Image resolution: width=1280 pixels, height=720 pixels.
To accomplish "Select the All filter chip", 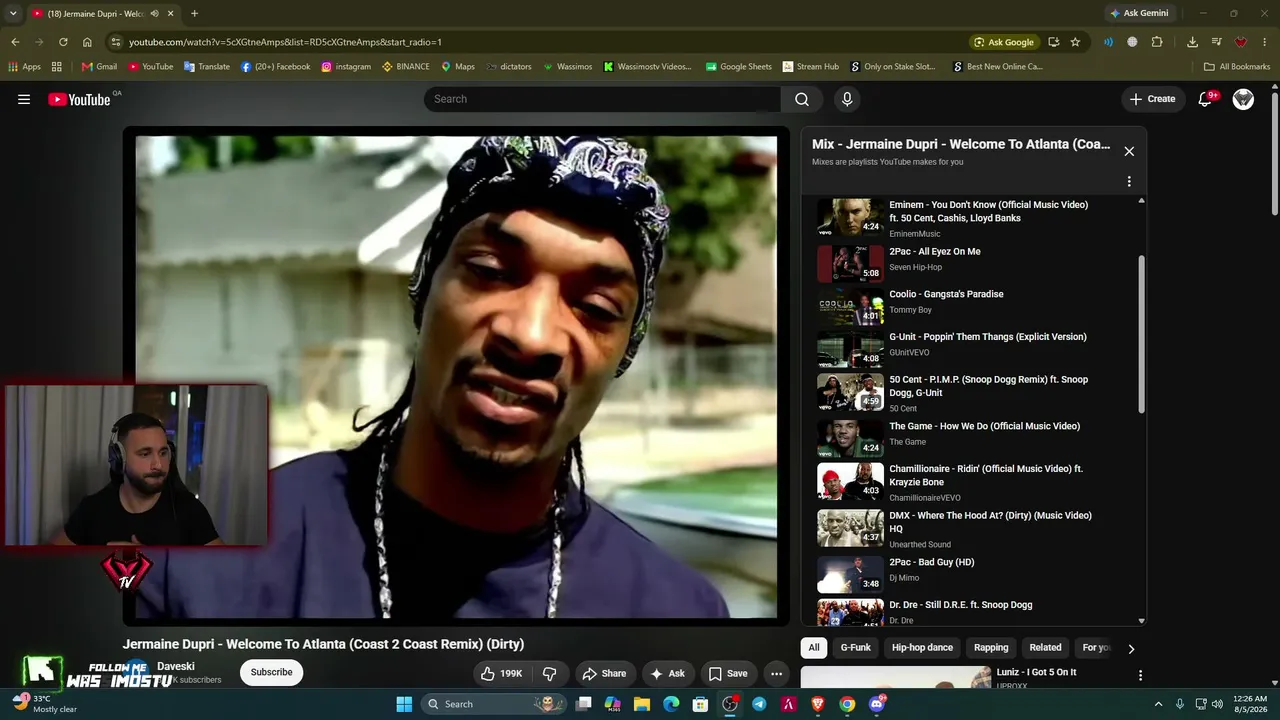I will [814, 647].
